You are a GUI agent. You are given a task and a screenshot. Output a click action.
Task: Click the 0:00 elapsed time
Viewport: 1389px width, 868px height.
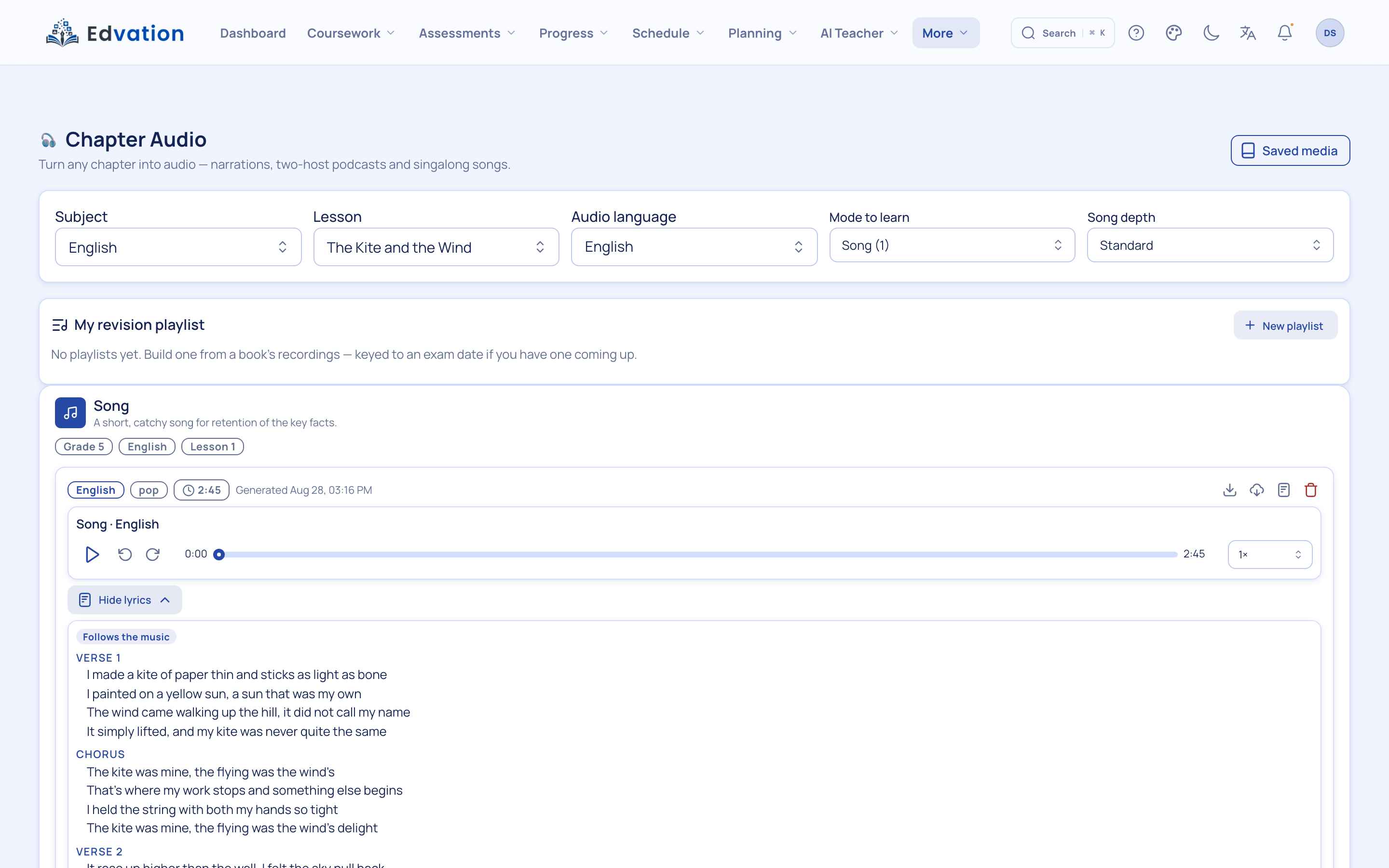pyautogui.click(x=196, y=554)
